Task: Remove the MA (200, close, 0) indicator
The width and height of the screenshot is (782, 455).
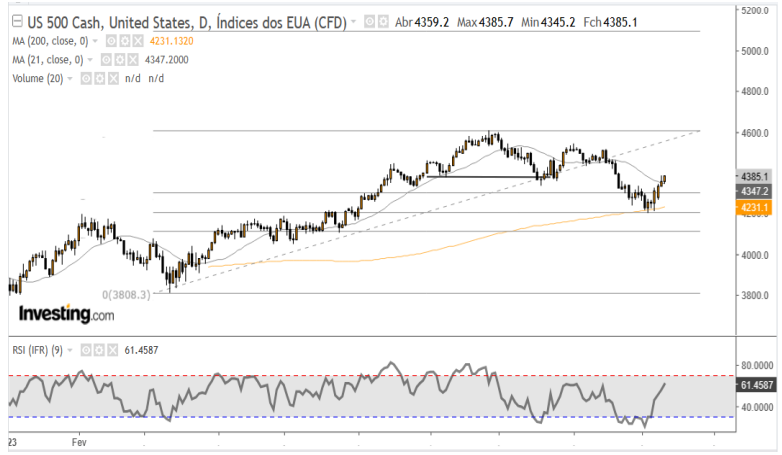Action: click(138, 41)
